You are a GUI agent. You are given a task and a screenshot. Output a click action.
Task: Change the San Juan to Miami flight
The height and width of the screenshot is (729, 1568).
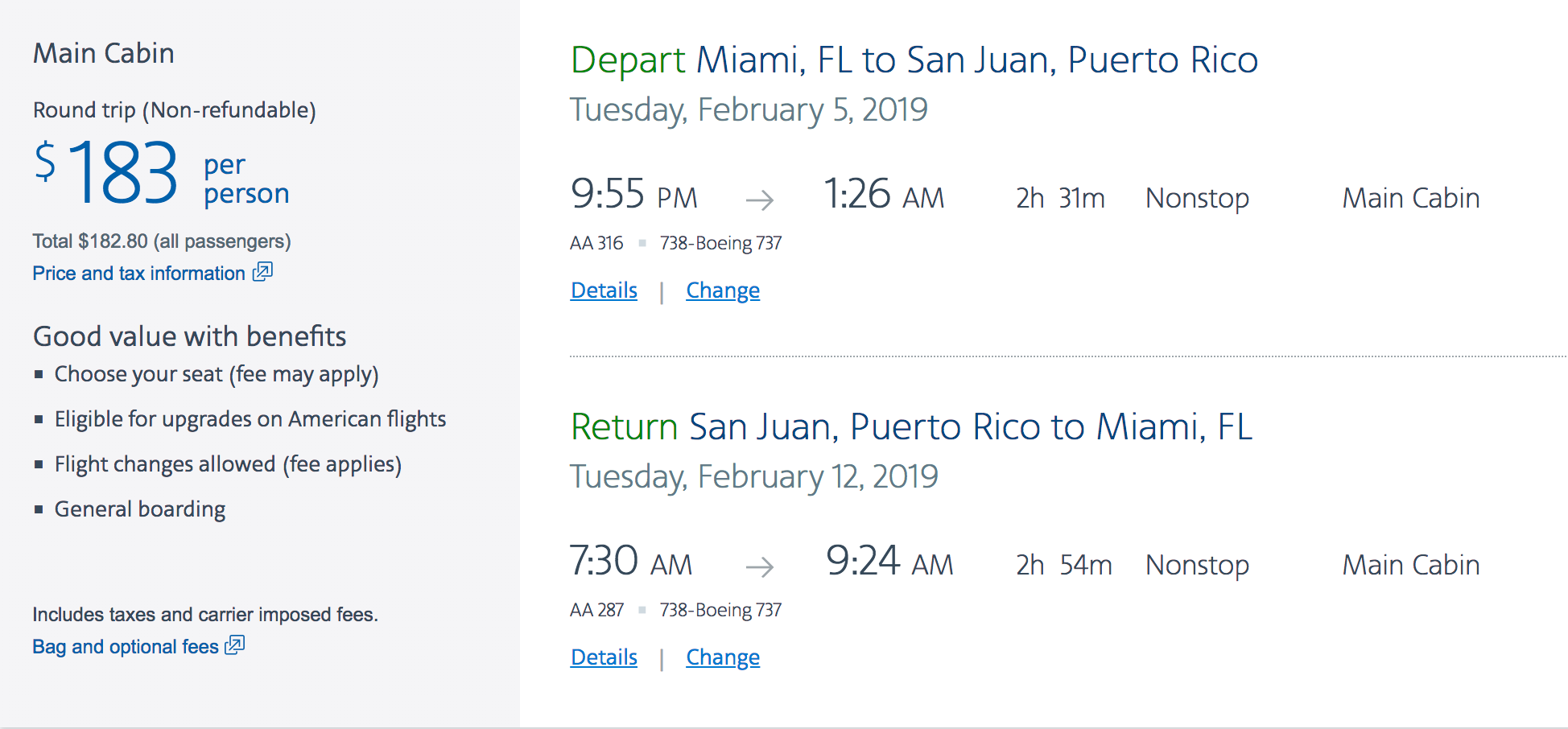coord(723,657)
